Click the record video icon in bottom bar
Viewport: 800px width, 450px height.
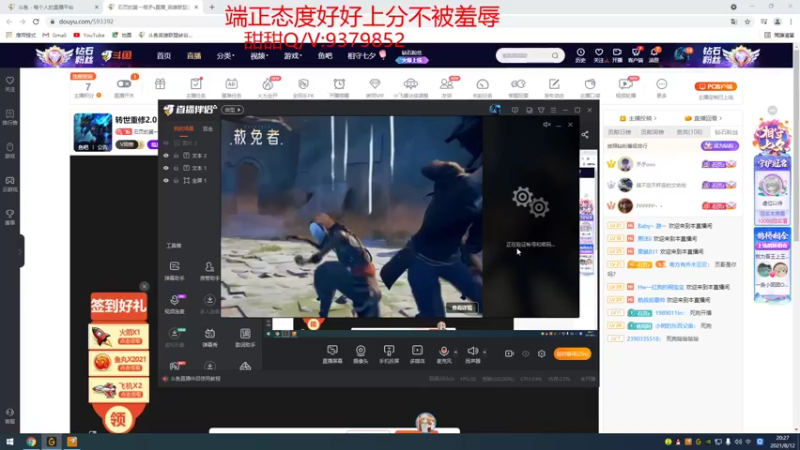pos(509,354)
